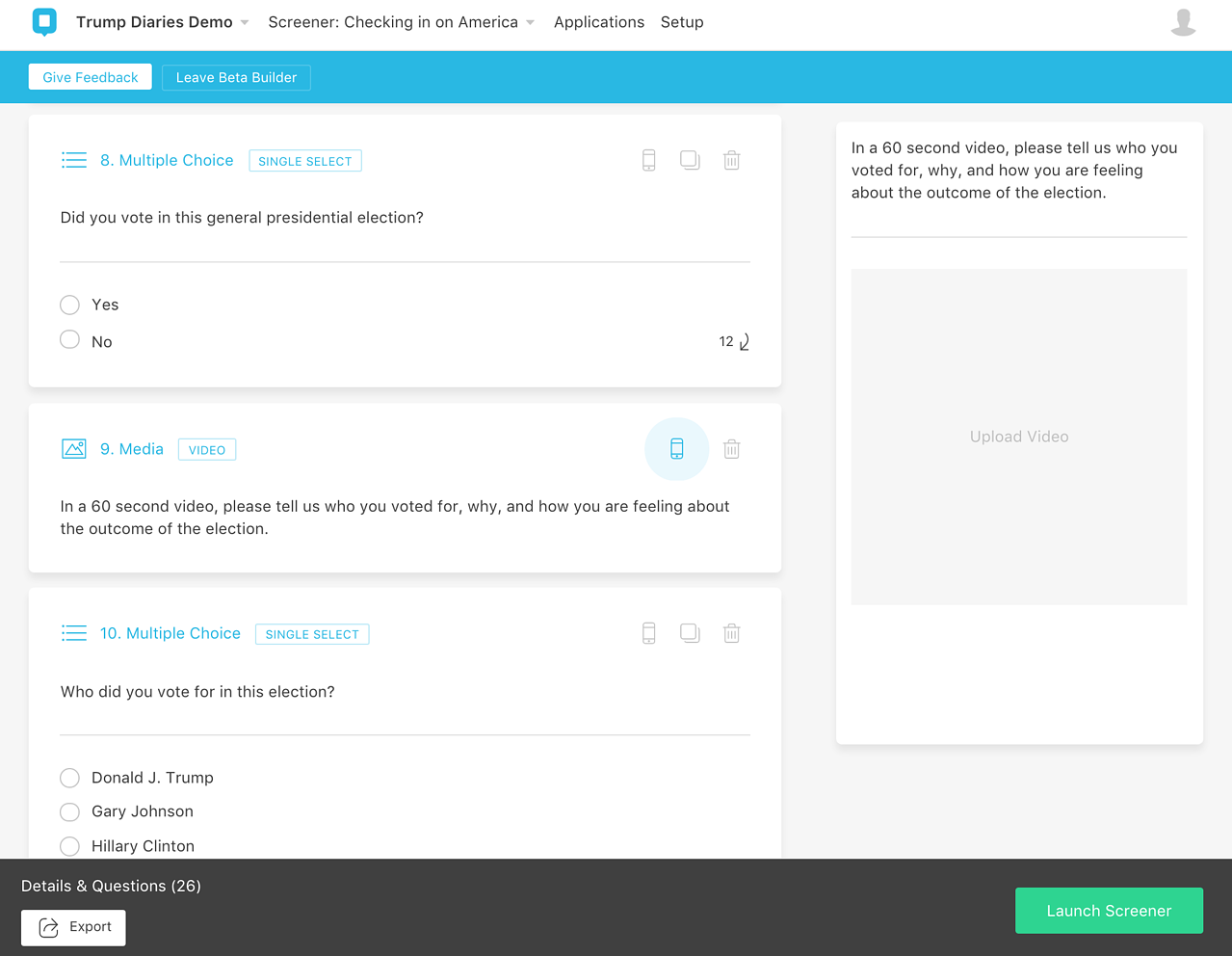Preview question 10 on mobile
1232x956 pixels.
[x=649, y=633]
